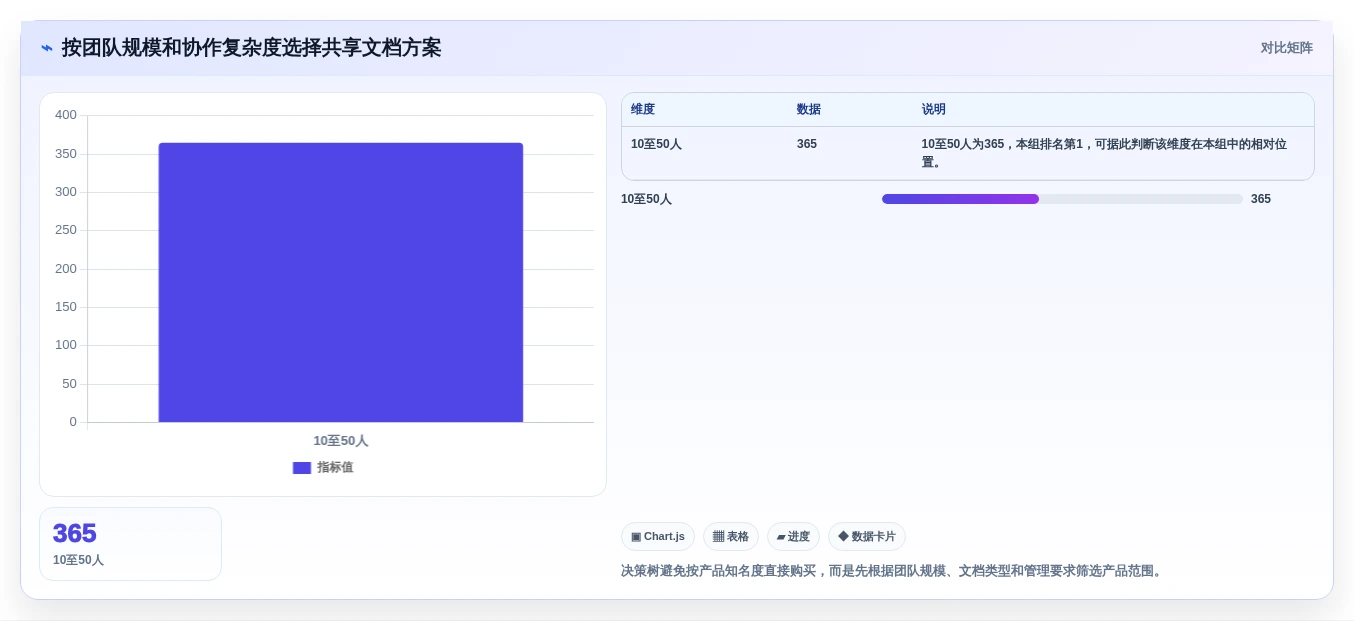This screenshot has height=621, width=1354.
Task: Select the 10至50人 cell in the table
Action: point(656,144)
